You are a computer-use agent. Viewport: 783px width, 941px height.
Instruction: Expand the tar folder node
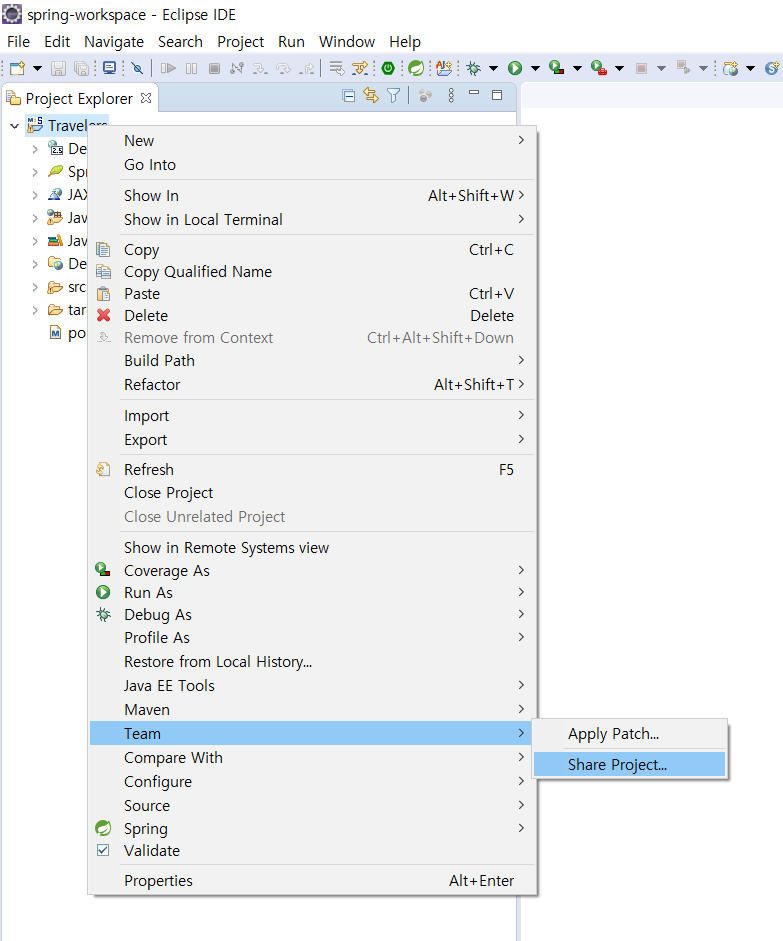tap(35, 310)
